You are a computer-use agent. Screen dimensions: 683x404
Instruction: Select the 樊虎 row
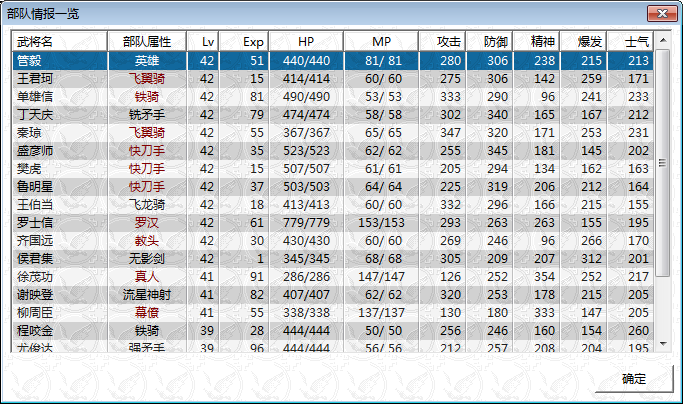coord(333,169)
